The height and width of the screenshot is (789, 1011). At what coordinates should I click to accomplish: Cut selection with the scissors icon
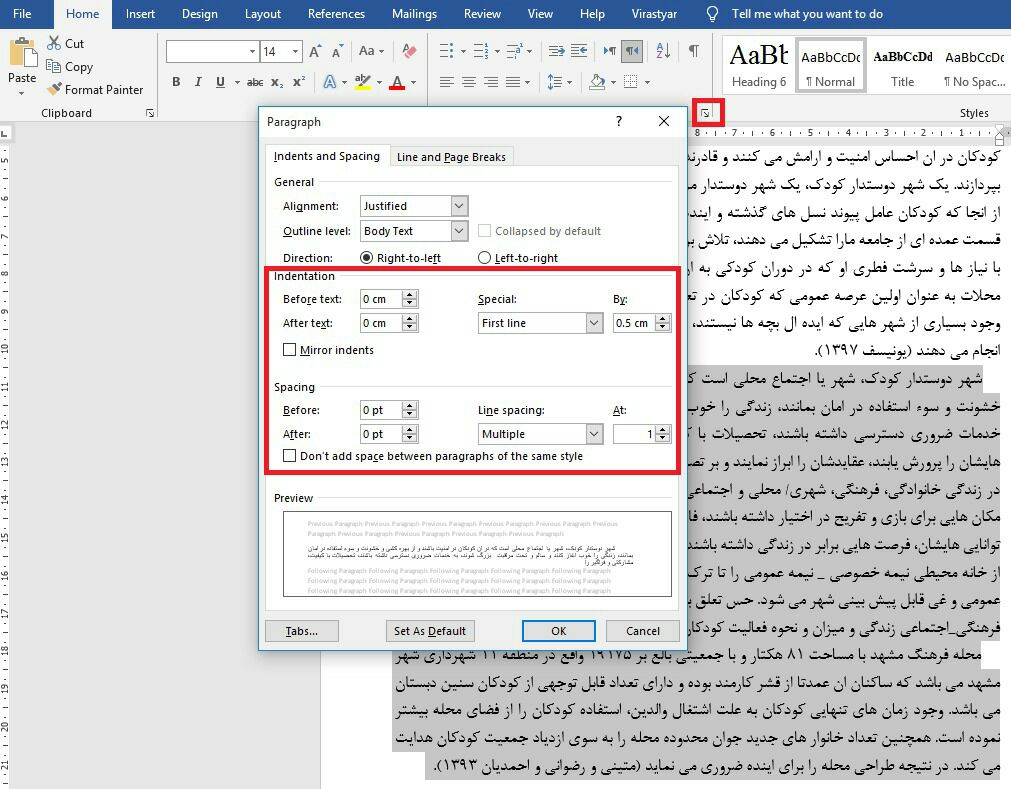point(54,43)
